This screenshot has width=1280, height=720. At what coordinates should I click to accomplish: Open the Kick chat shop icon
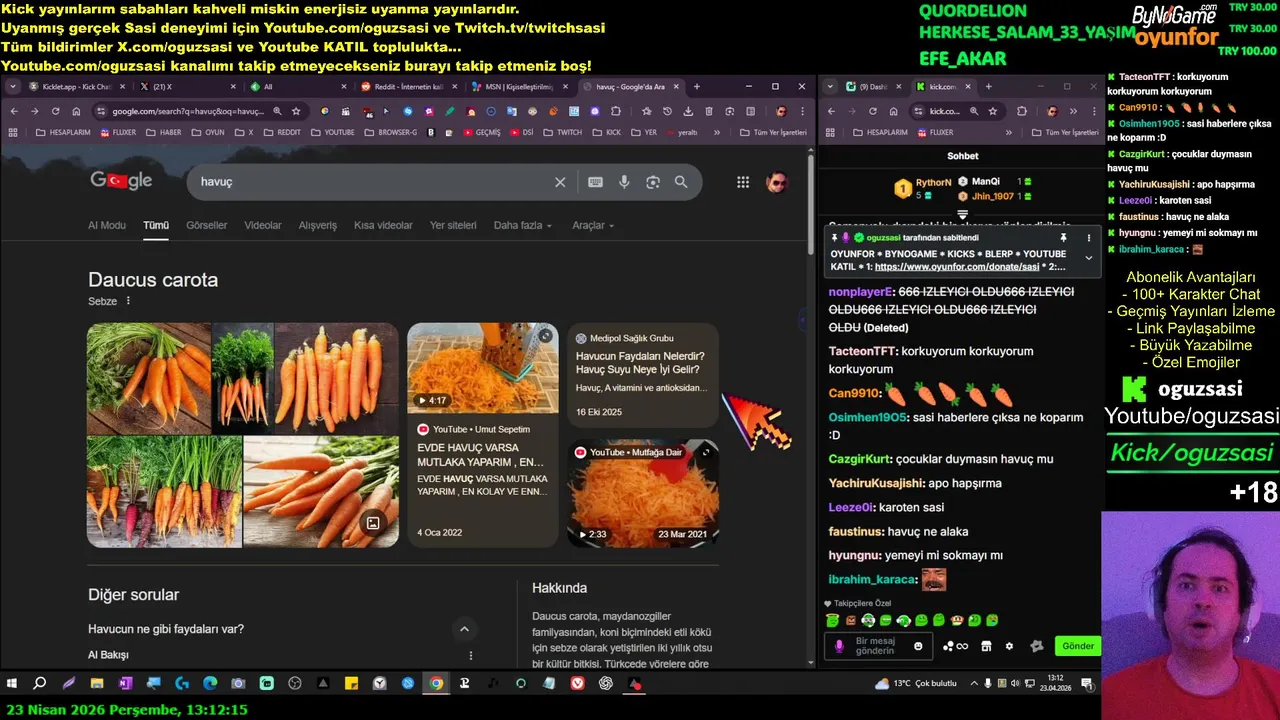pos(986,646)
